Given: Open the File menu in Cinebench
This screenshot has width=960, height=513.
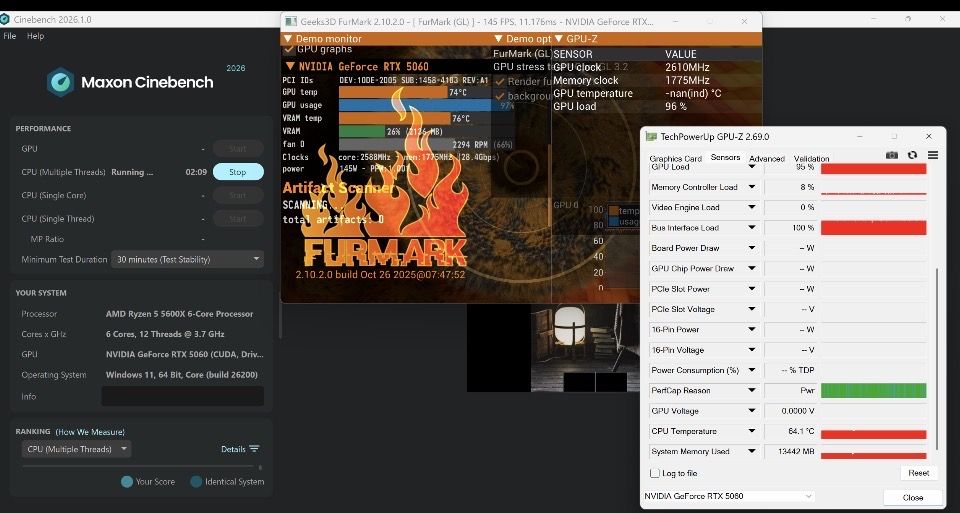Looking at the screenshot, I should pos(10,36).
